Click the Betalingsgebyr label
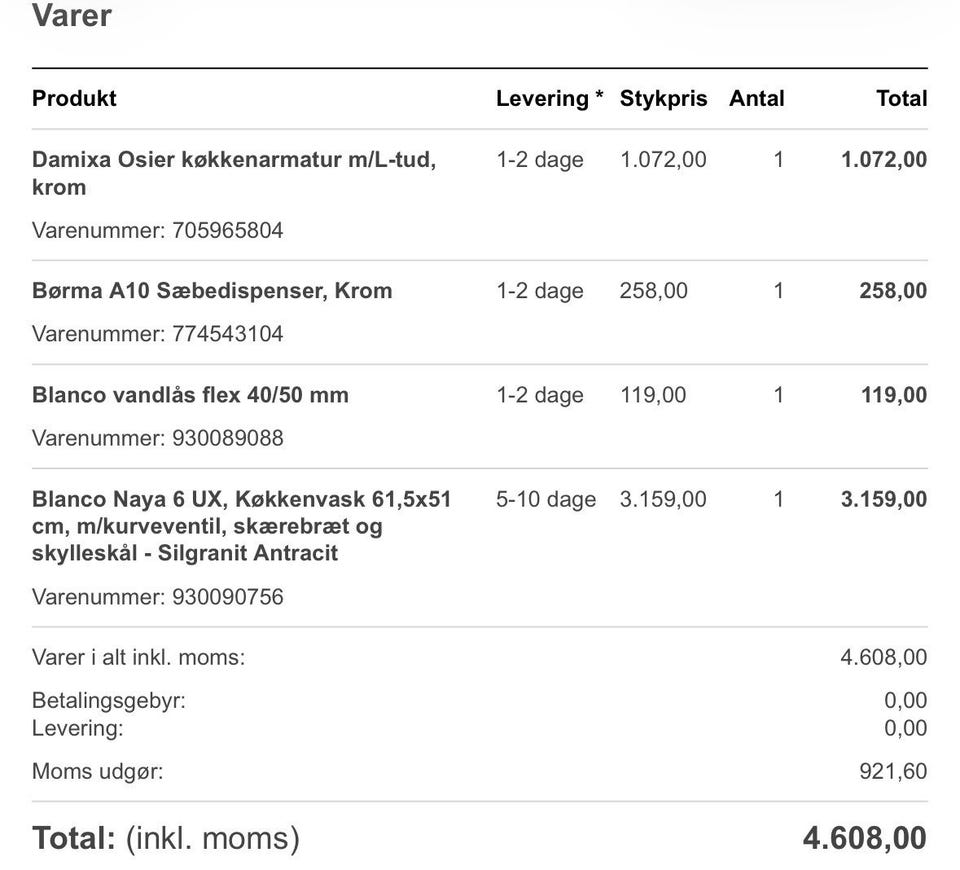The image size is (960, 870). [109, 700]
